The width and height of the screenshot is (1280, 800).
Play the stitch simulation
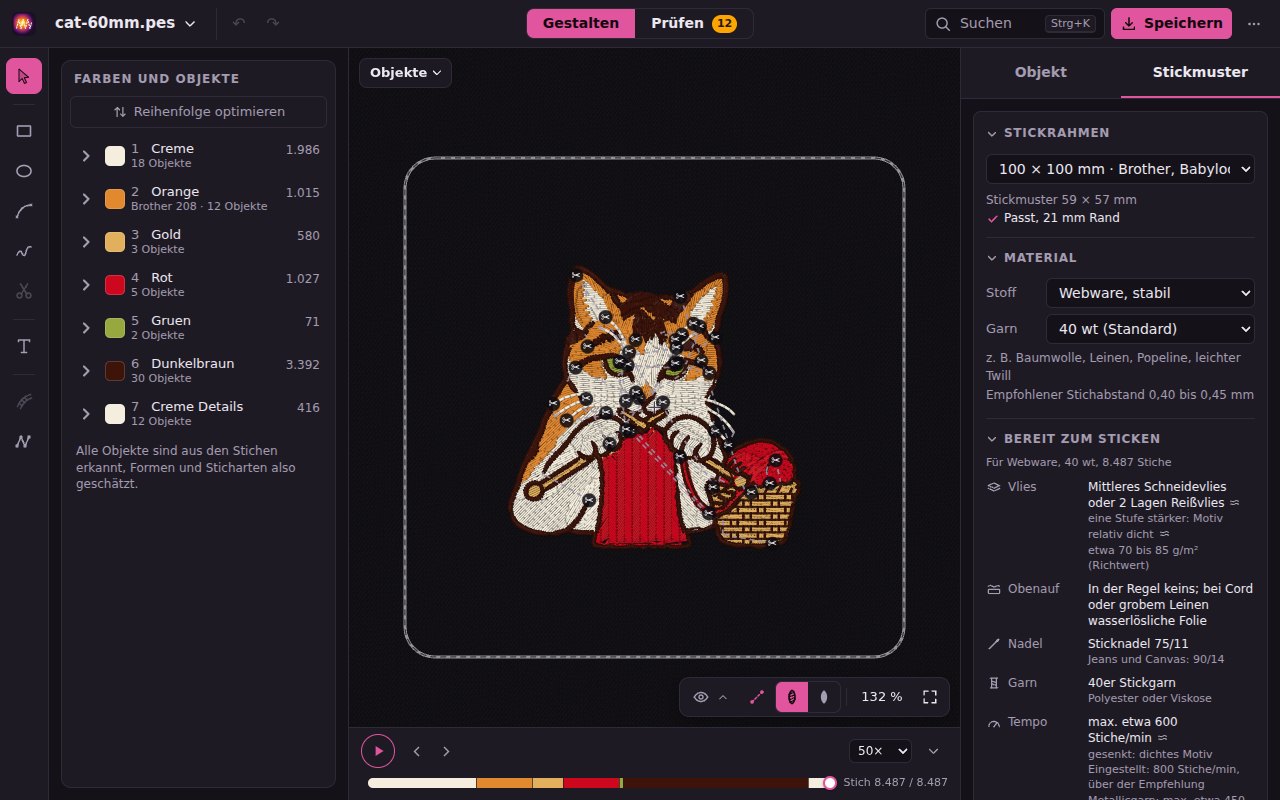pyautogui.click(x=378, y=751)
